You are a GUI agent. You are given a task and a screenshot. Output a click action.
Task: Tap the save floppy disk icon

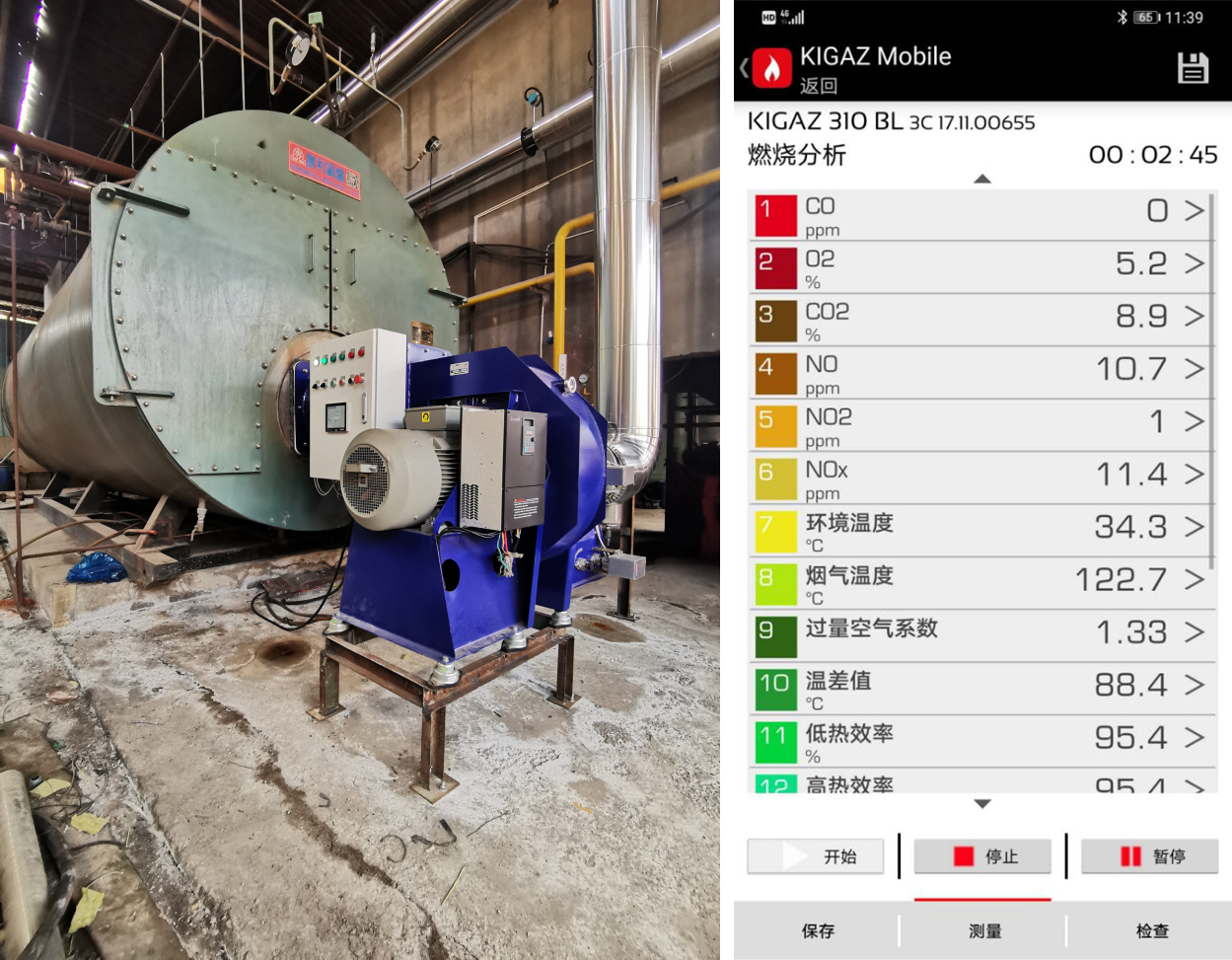click(1193, 68)
